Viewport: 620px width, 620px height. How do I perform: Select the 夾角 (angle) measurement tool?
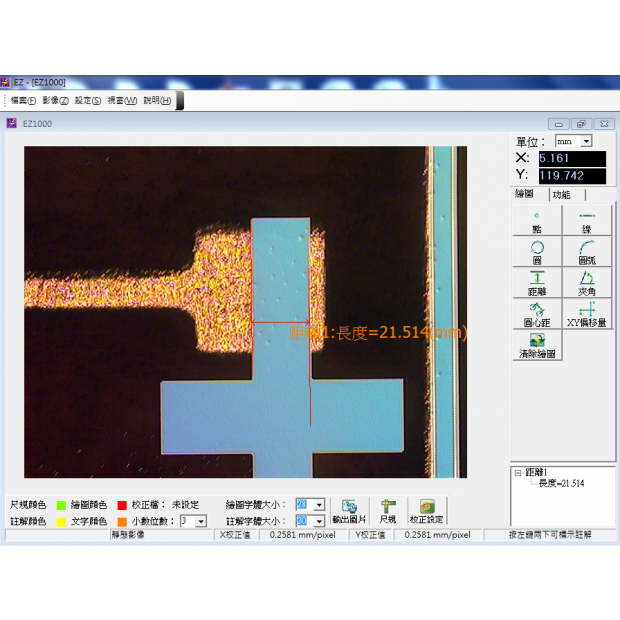[x=587, y=283]
